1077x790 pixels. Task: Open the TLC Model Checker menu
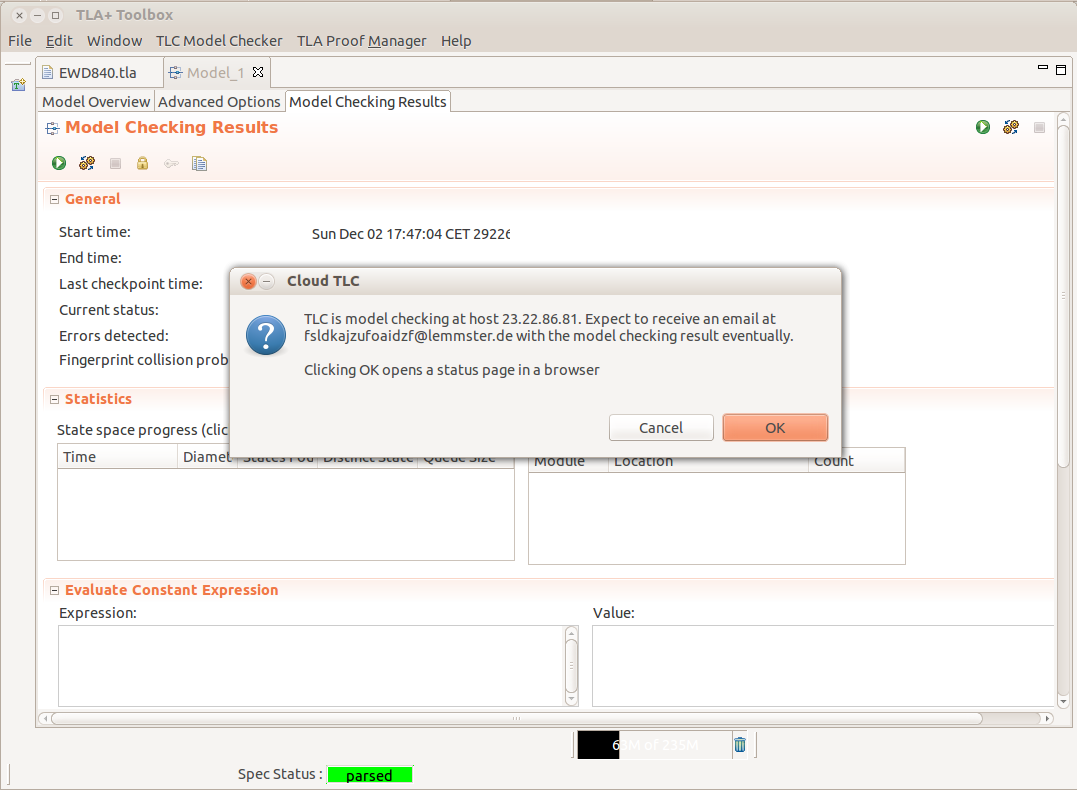tap(219, 41)
